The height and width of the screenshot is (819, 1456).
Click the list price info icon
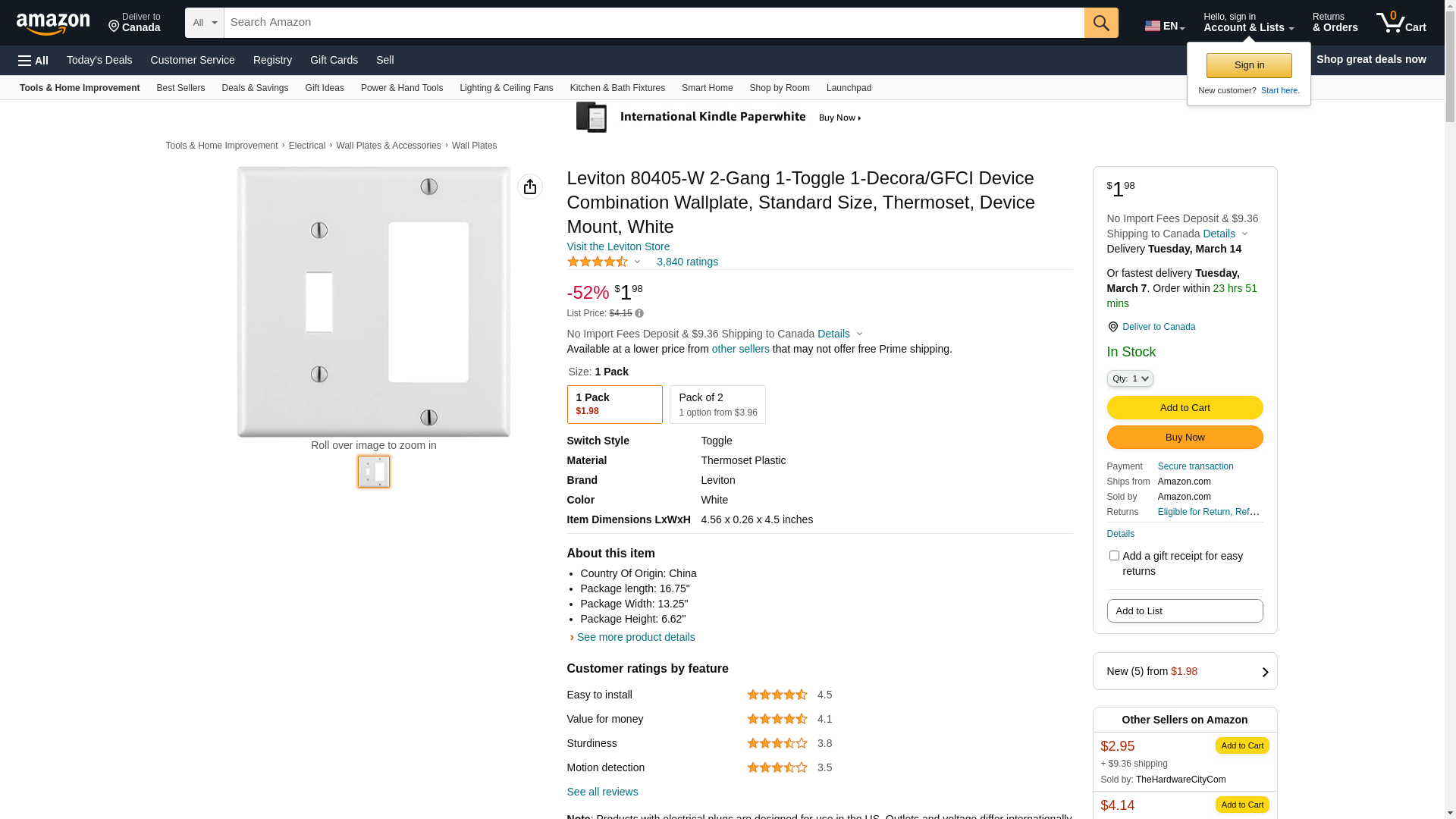pos(639,313)
